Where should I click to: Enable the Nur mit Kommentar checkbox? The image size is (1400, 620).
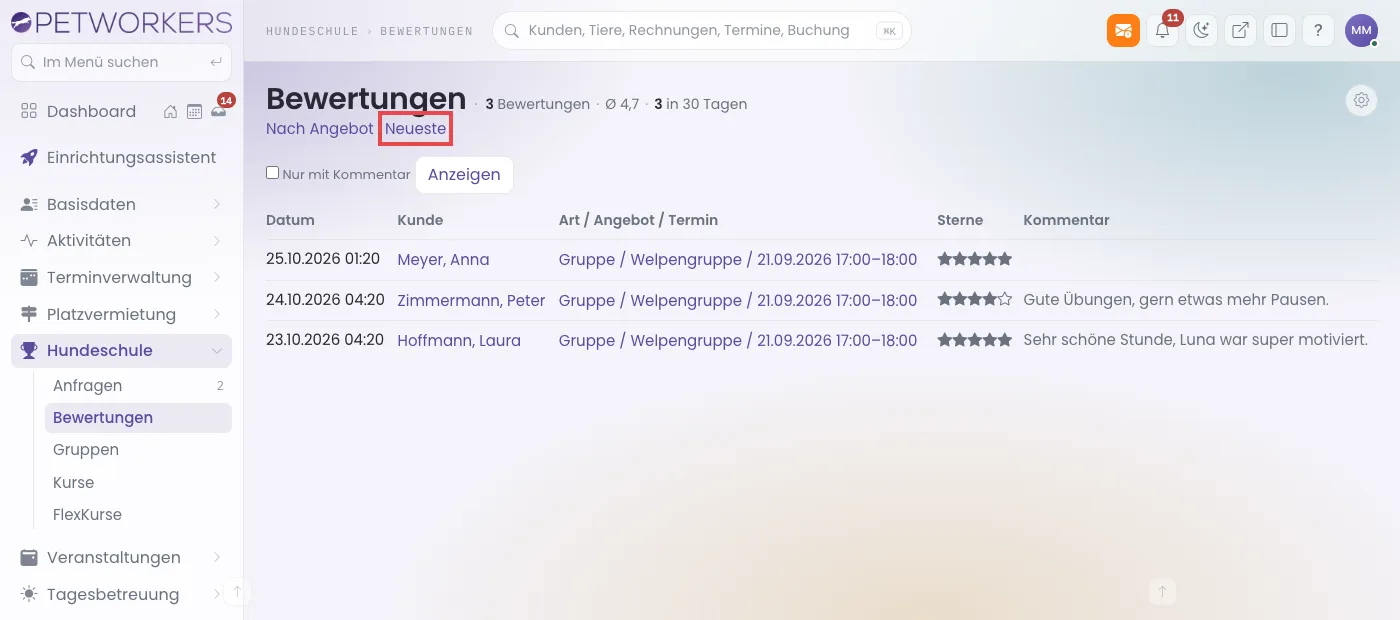272,173
